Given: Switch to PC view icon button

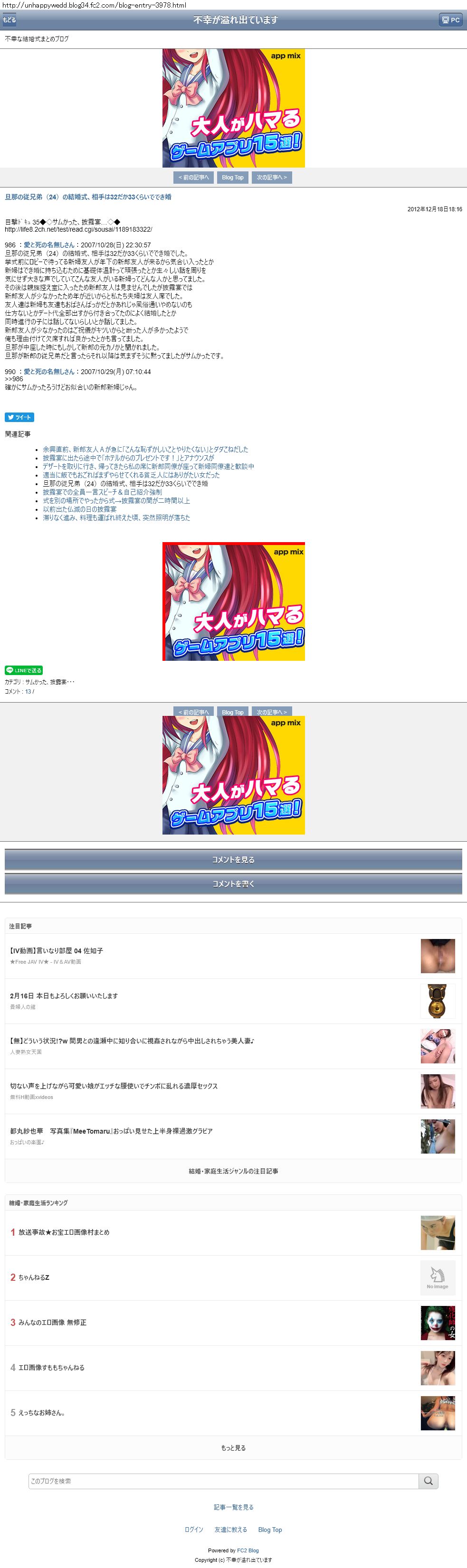Looking at the screenshot, I should pyautogui.click(x=451, y=20).
